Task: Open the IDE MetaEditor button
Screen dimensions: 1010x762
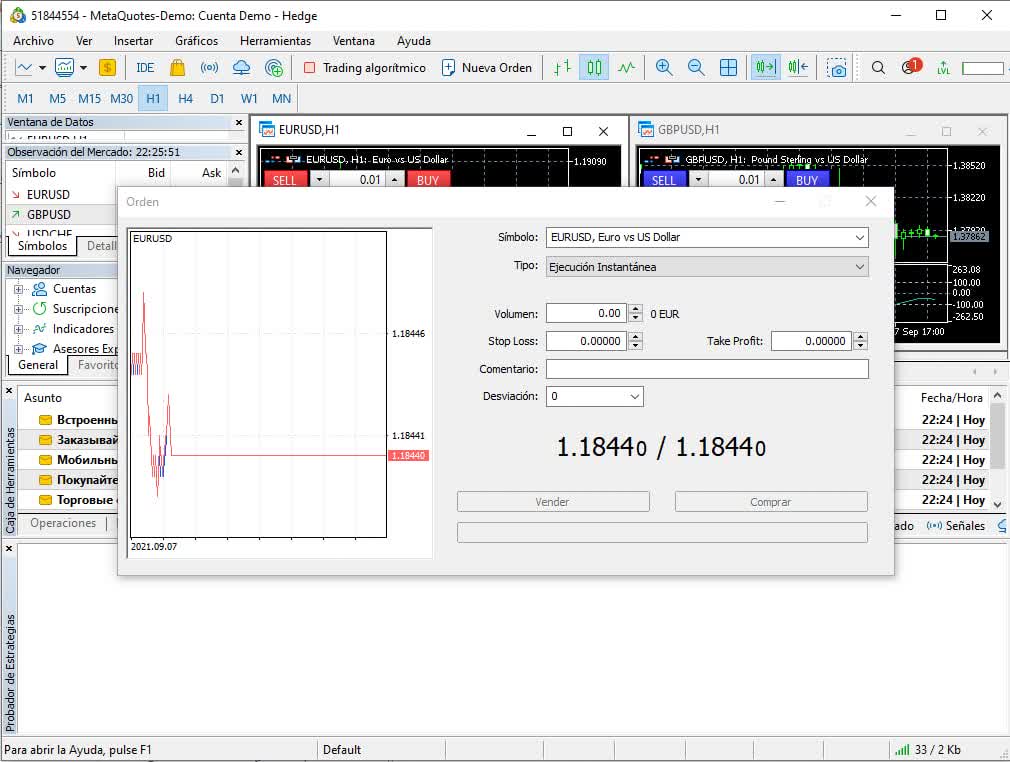Action: coord(145,68)
